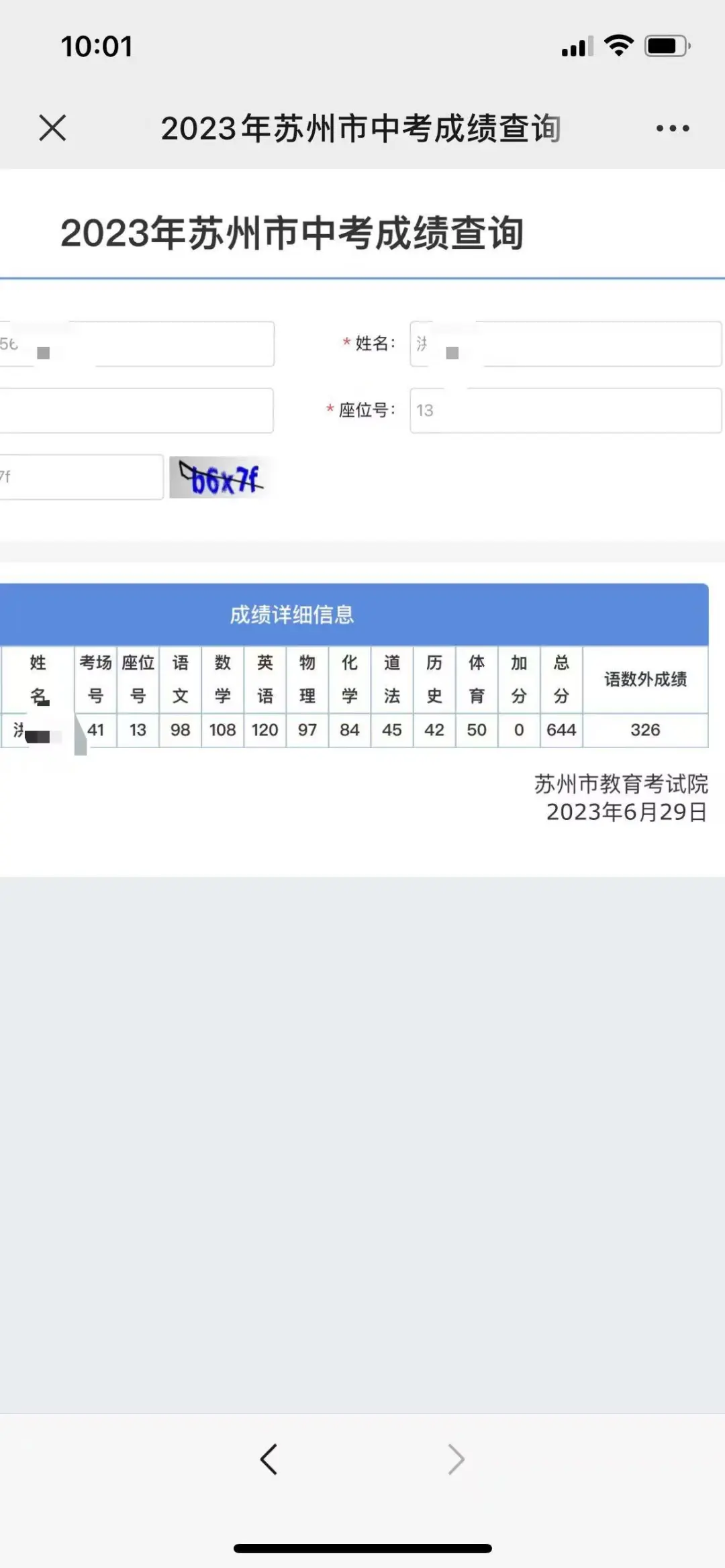
Task: Select the 物理 score 97
Action: click(307, 729)
